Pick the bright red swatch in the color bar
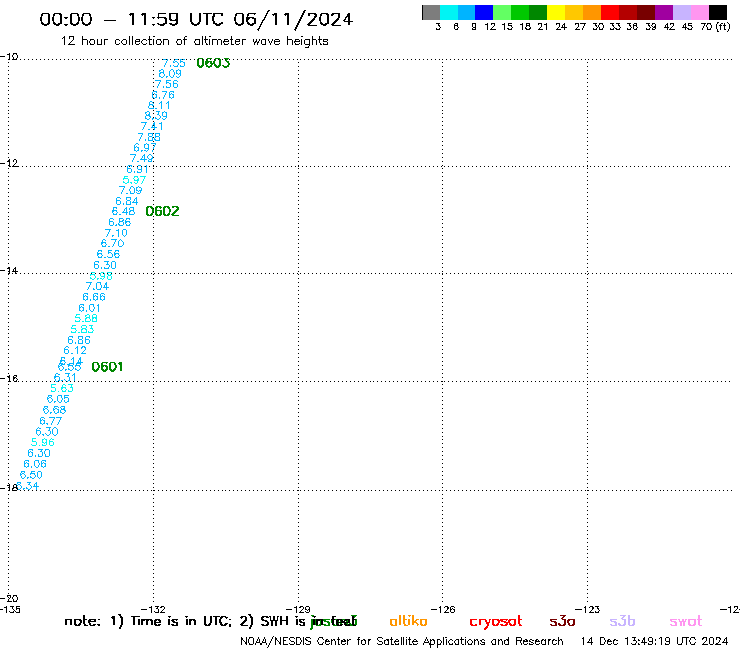 (610, 12)
